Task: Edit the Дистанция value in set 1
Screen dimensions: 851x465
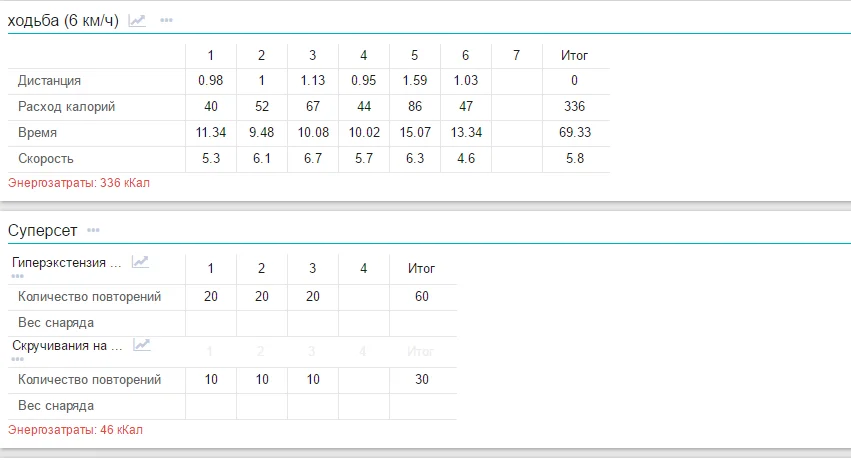Action: coord(210,81)
